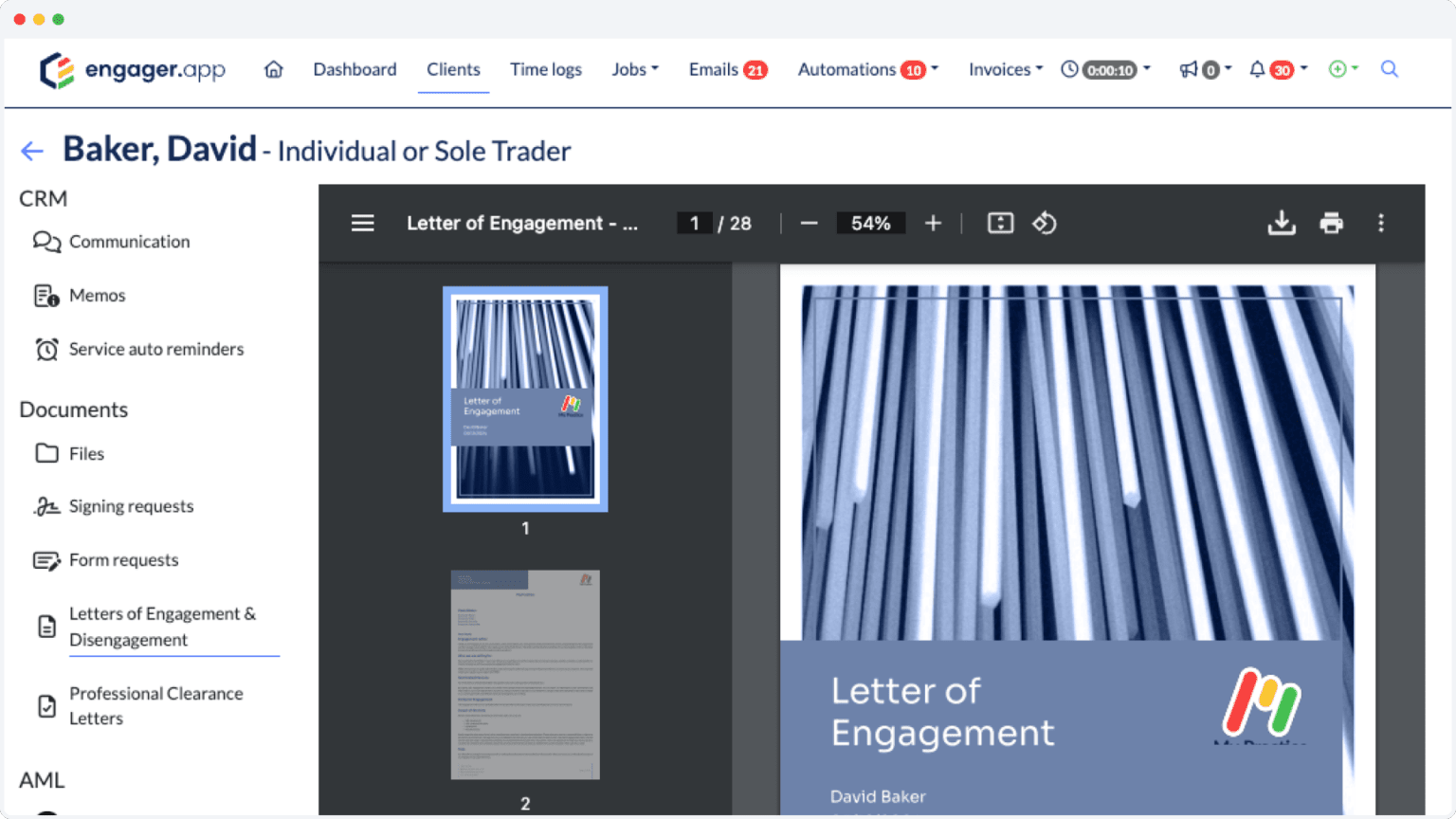1456x819 pixels.
Task: Rotate the PDF page
Action: pos(1044,223)
